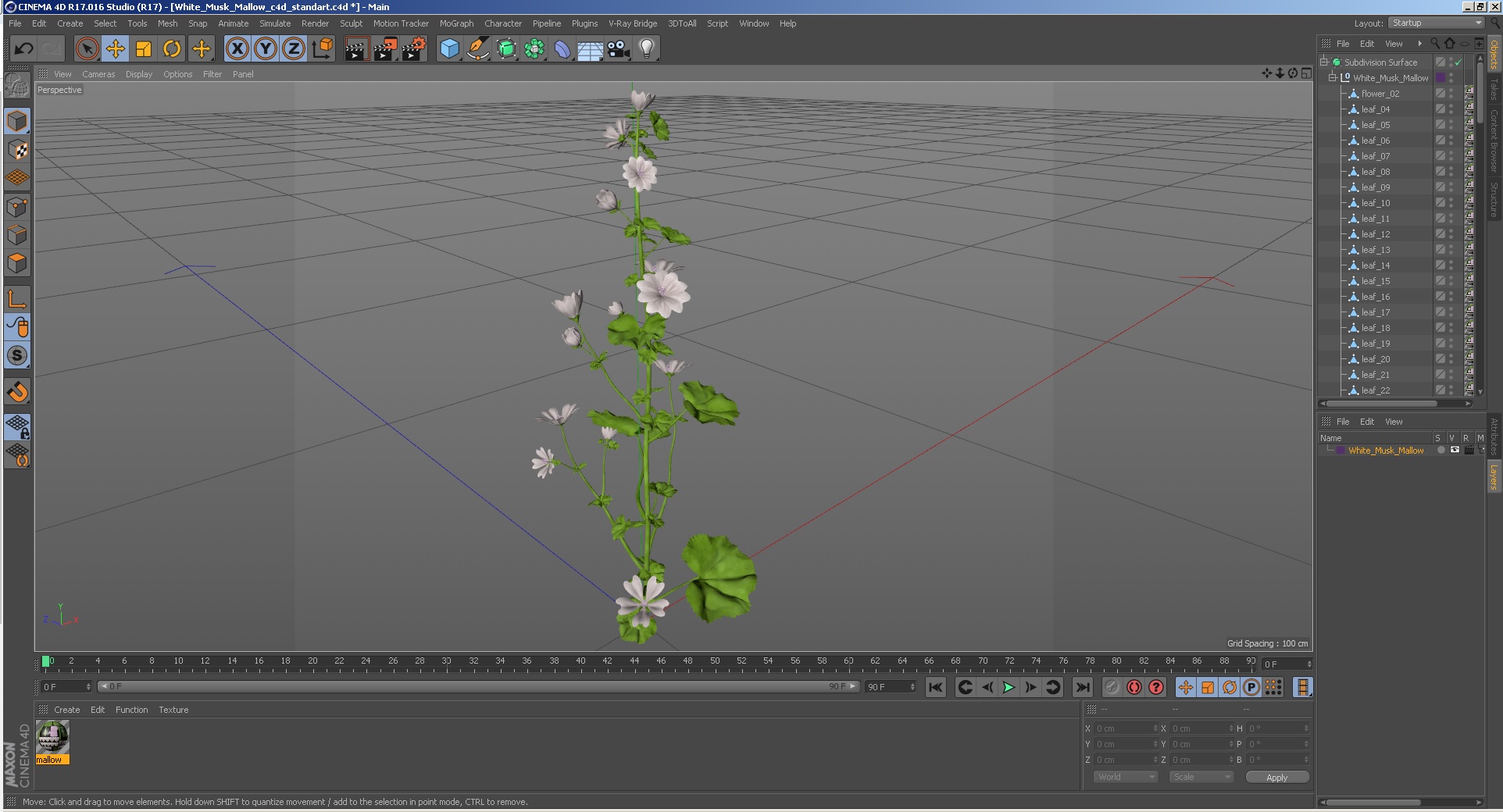Open the Mesh menu

167,23
